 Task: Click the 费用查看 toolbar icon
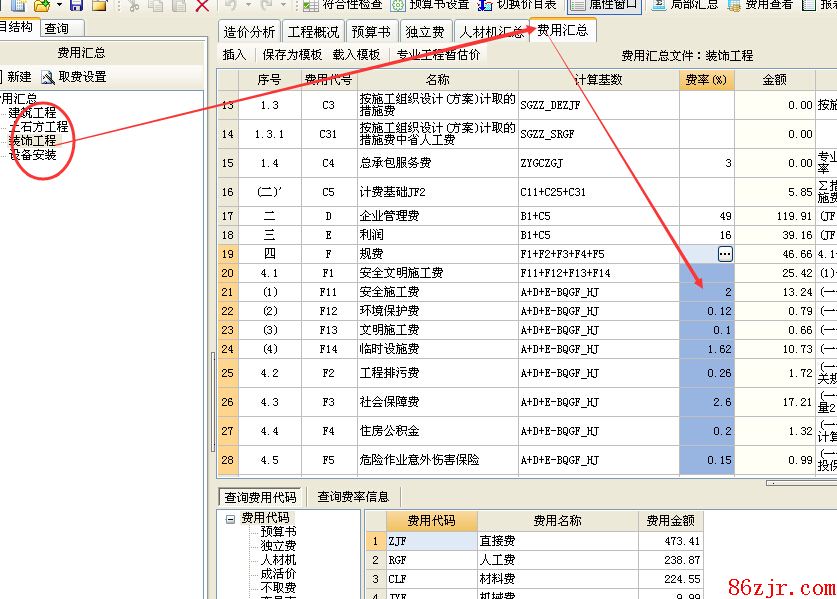[760, 5]
